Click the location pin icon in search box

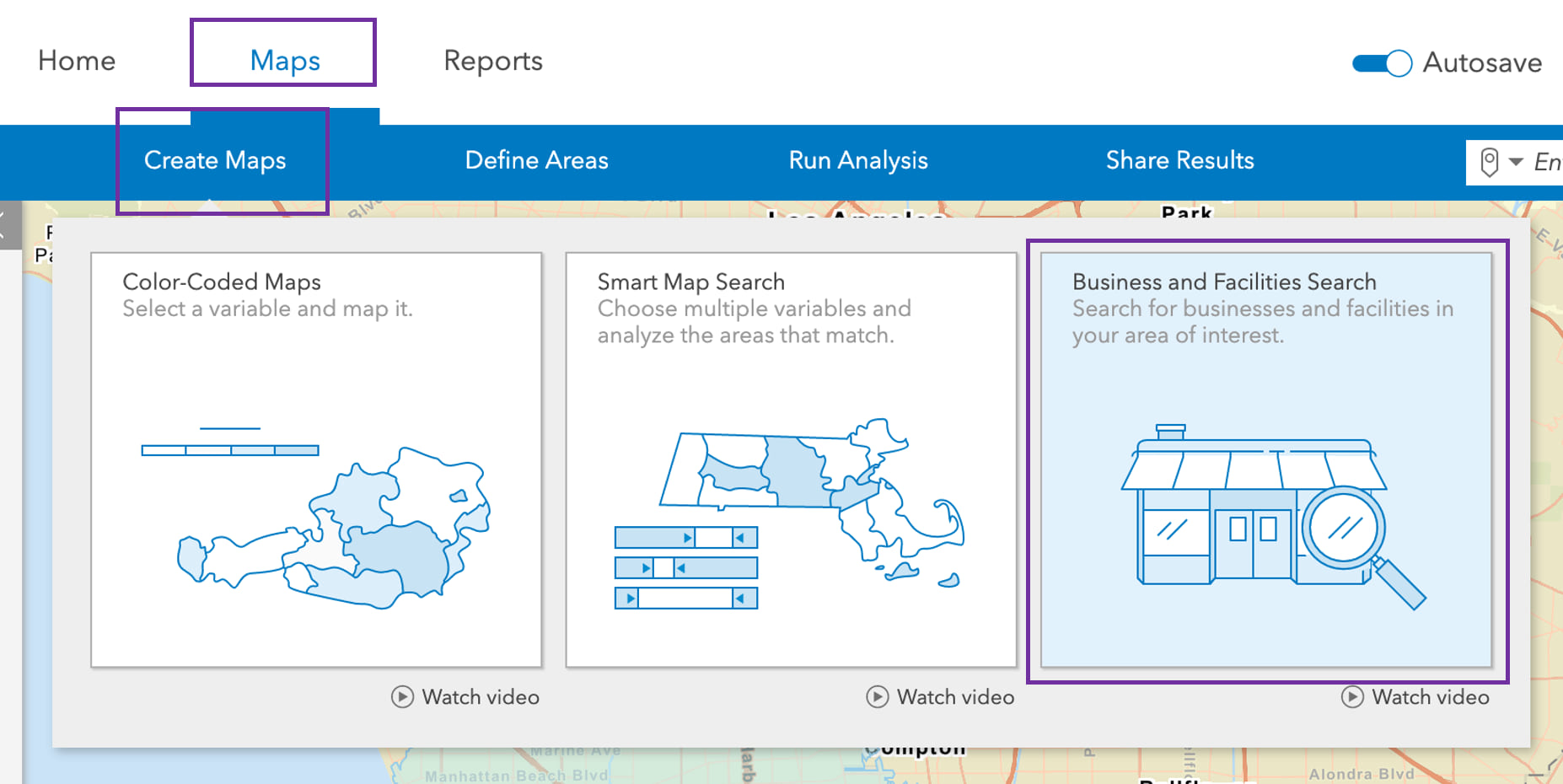pyautogui.click(x=1490, y=162)
